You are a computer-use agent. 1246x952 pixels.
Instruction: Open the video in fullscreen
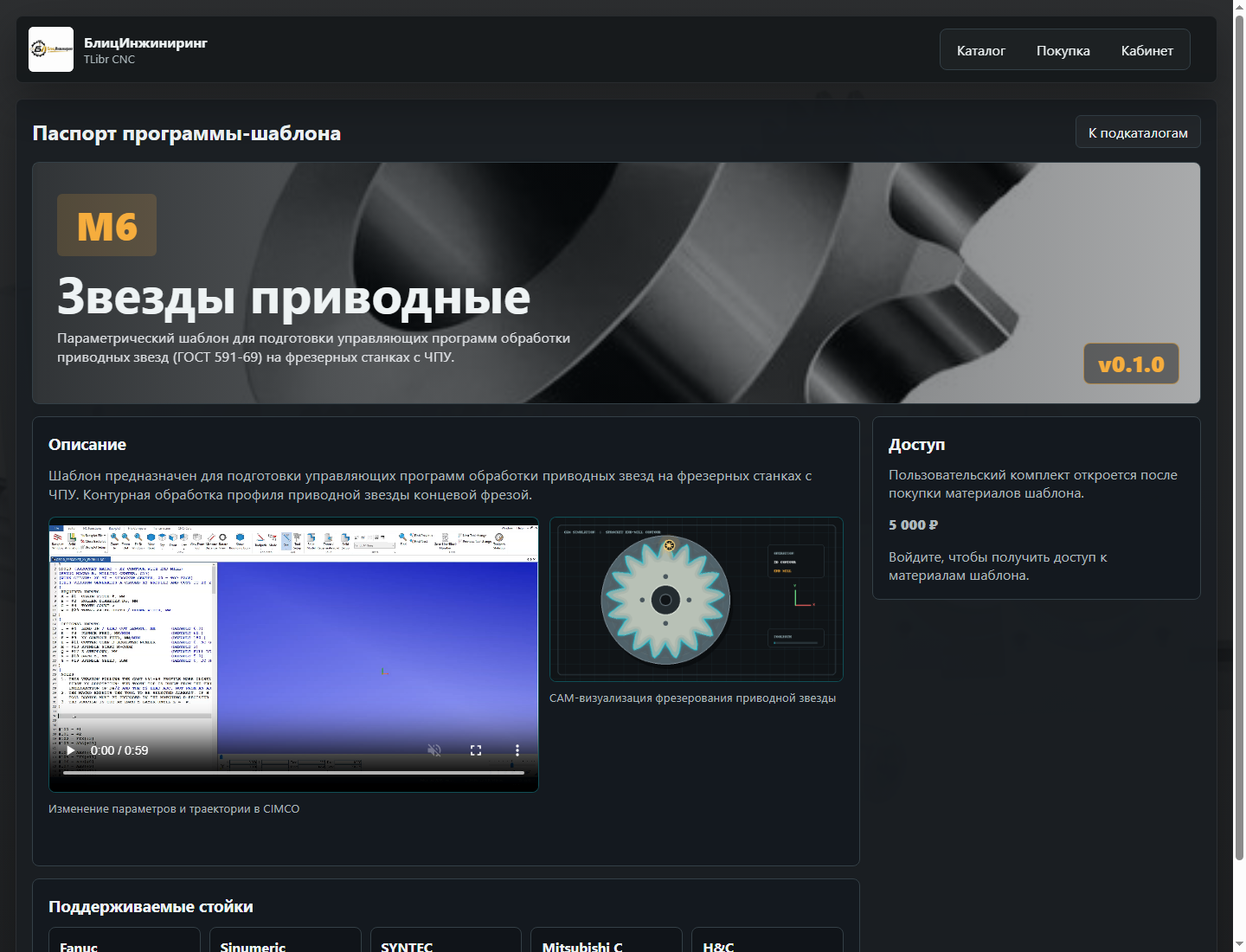[476, 750]
